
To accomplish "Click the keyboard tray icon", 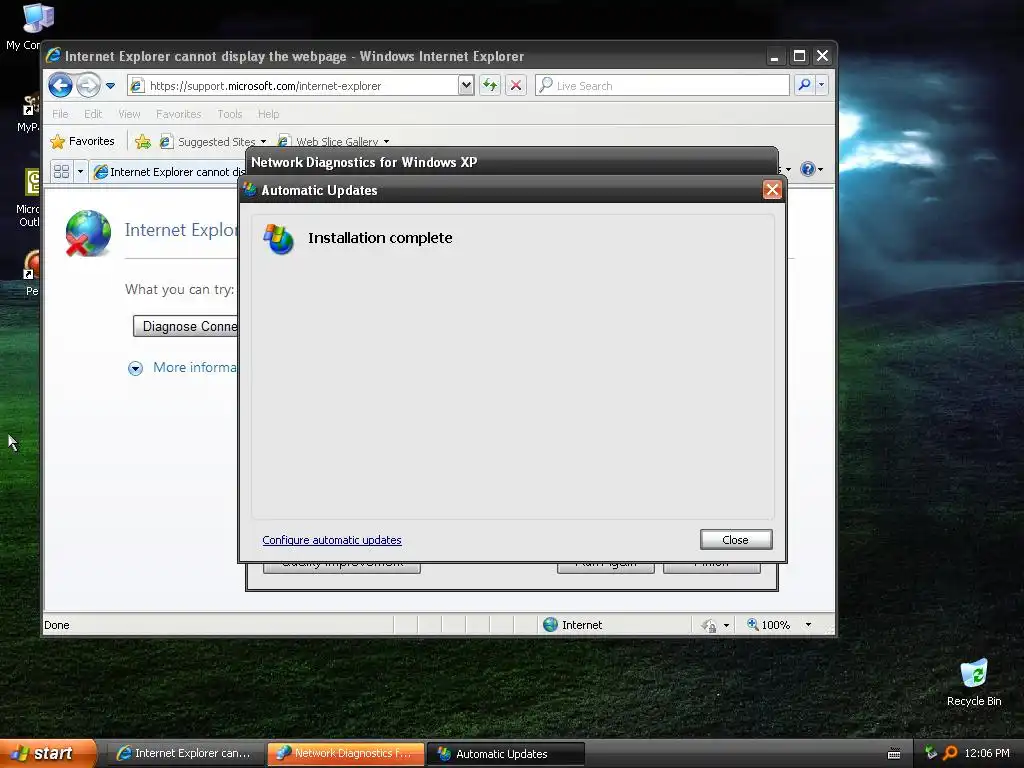I will coord(894,754).
